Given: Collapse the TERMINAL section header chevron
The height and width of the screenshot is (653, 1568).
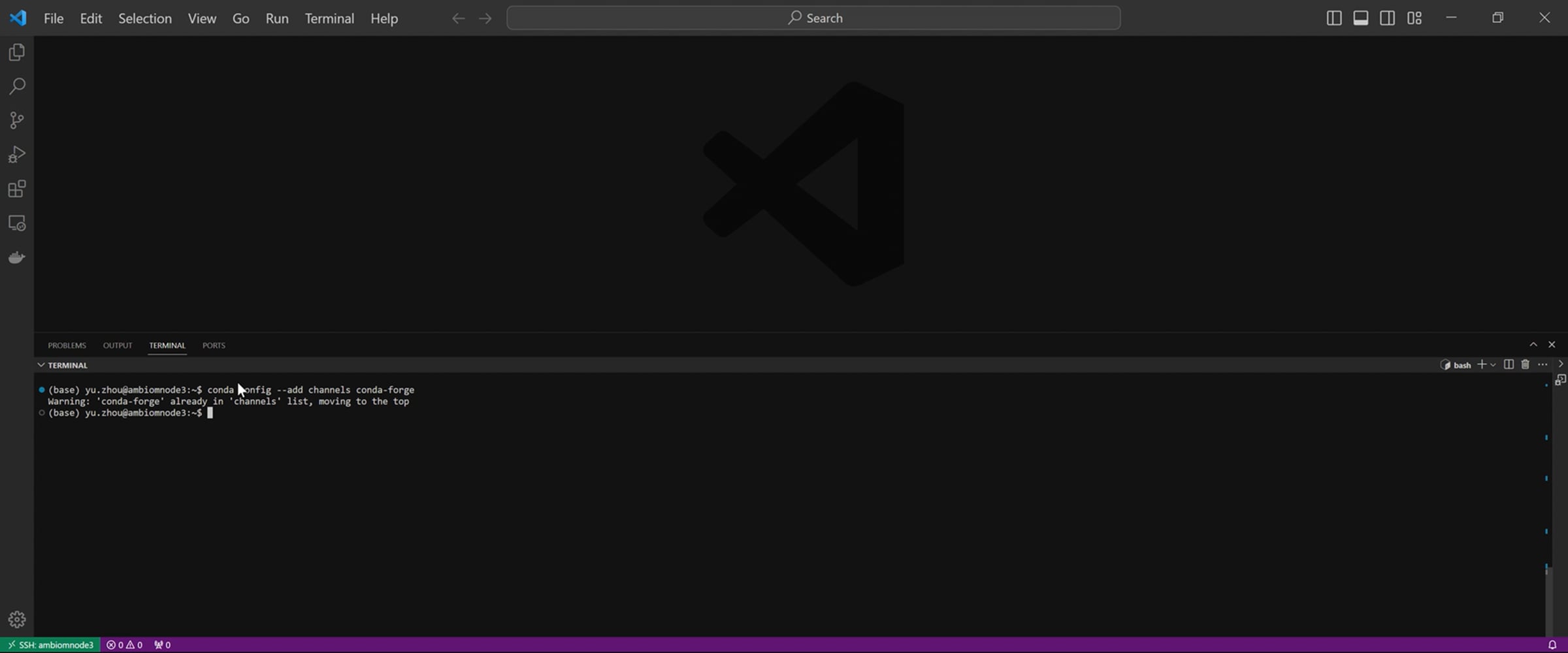Looking at the screenshot, I should (41, 365).
